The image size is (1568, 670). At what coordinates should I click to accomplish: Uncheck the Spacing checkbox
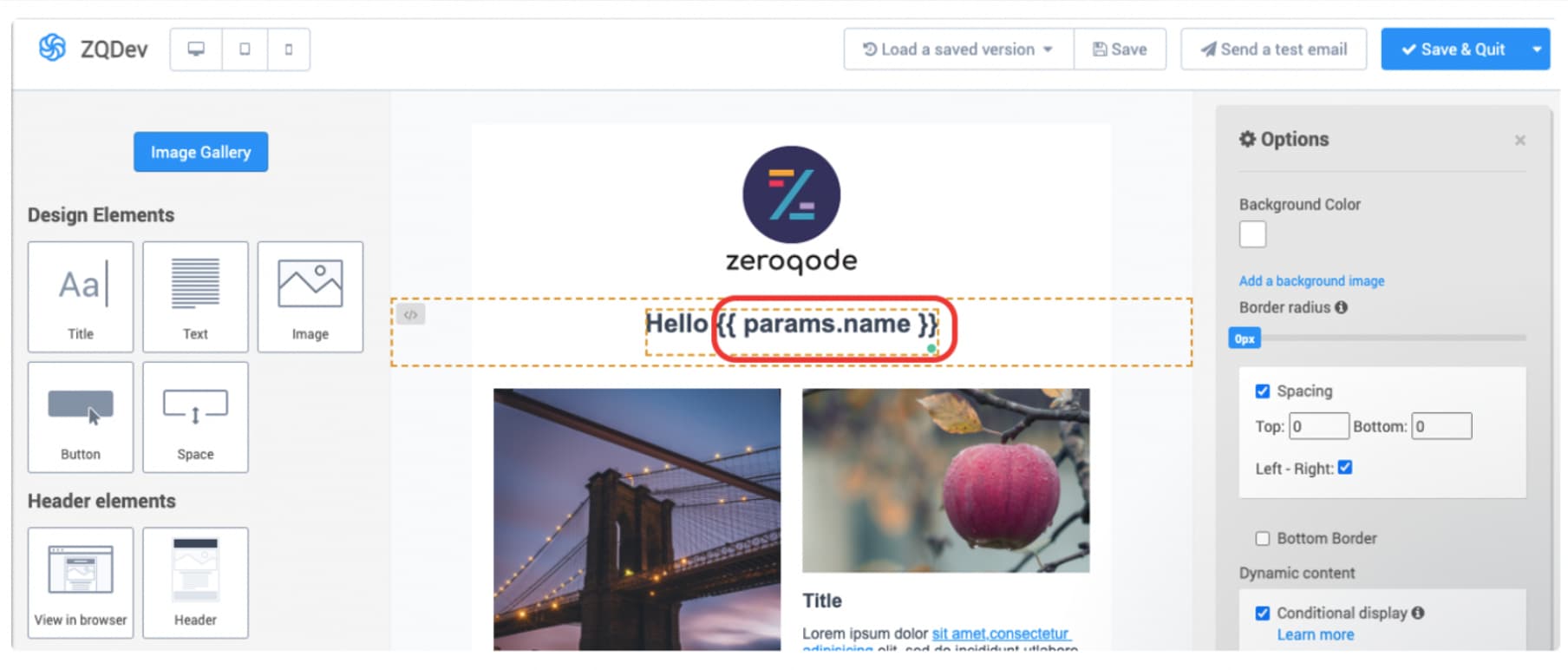pyautogui.click(x=1263, y=391)
